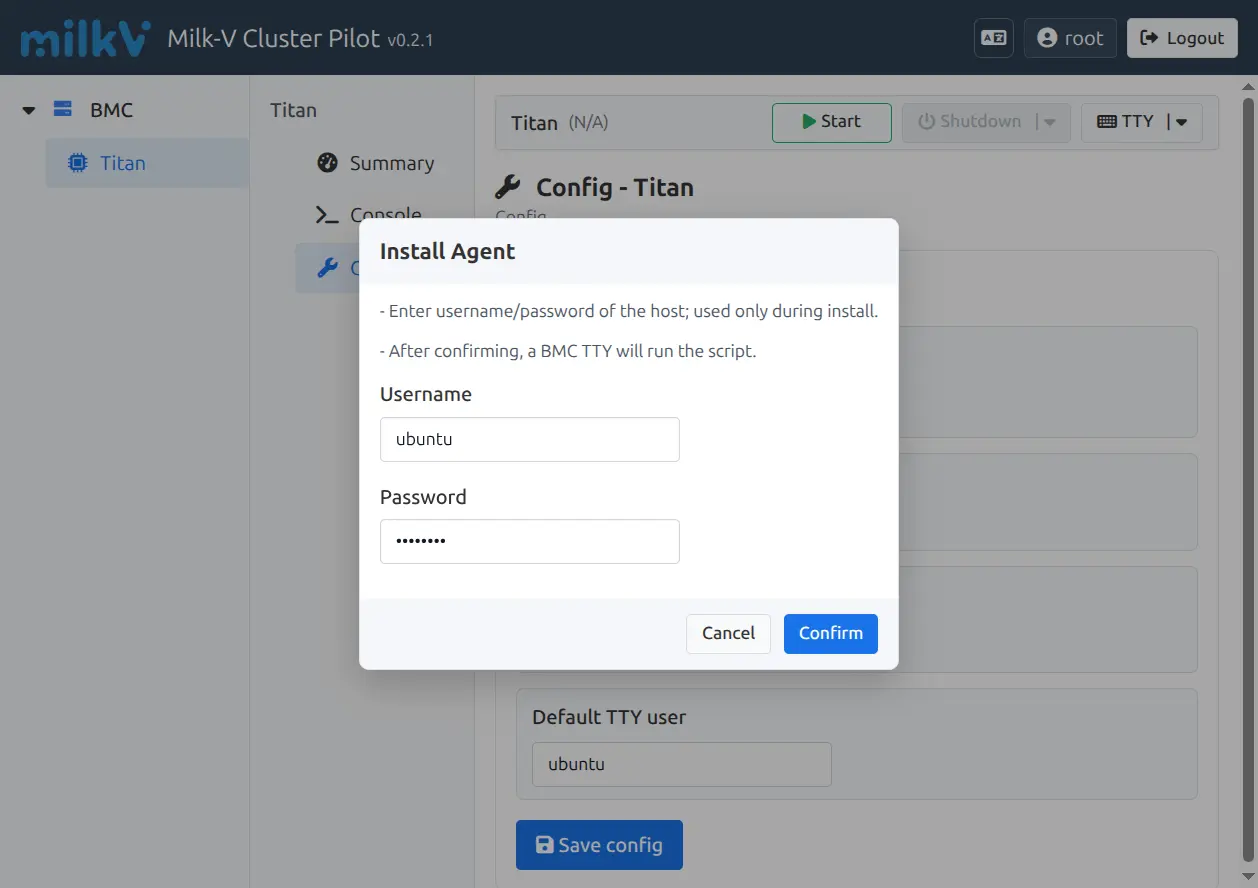Open the Summary tab

pyautogui.click(x=391, y=163)
